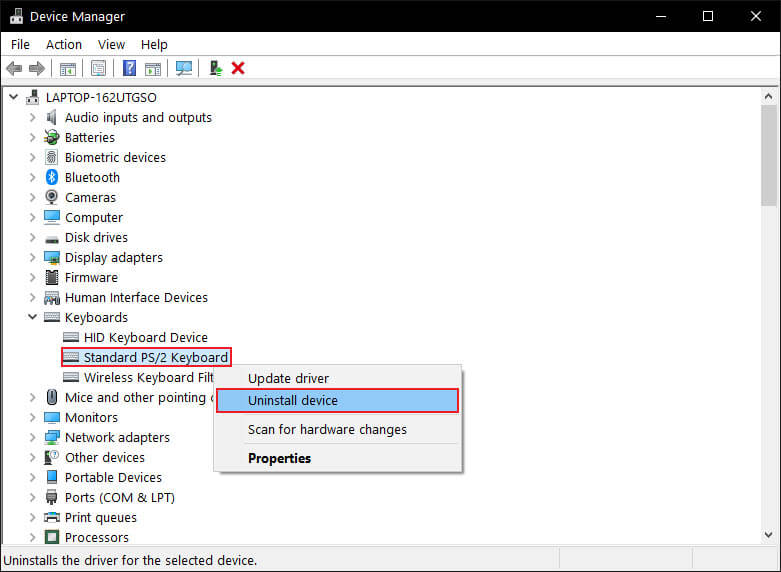The width and height of the screenshot is (781, 572).
Task: Open the blue Help toolbar icon
Action: click(130, 68)
